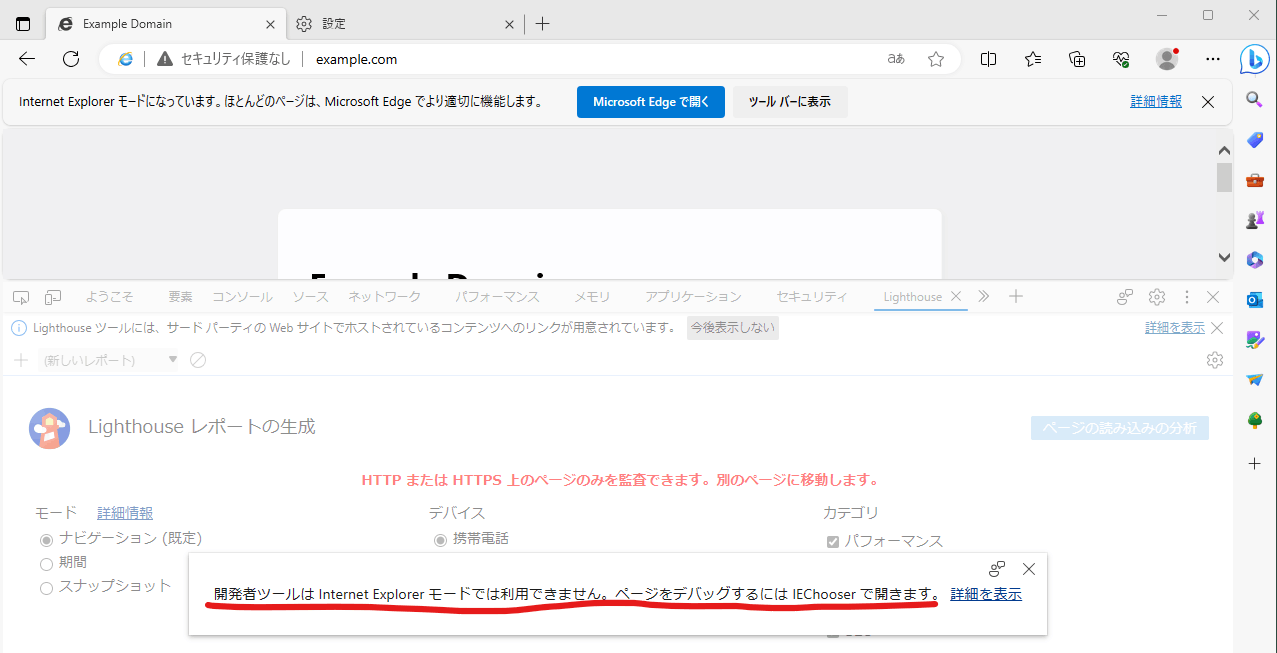Open the Edge settings and more menu
This screenshot has width=1277, height=653.
pyautogui.click(x=1213, y=59)
